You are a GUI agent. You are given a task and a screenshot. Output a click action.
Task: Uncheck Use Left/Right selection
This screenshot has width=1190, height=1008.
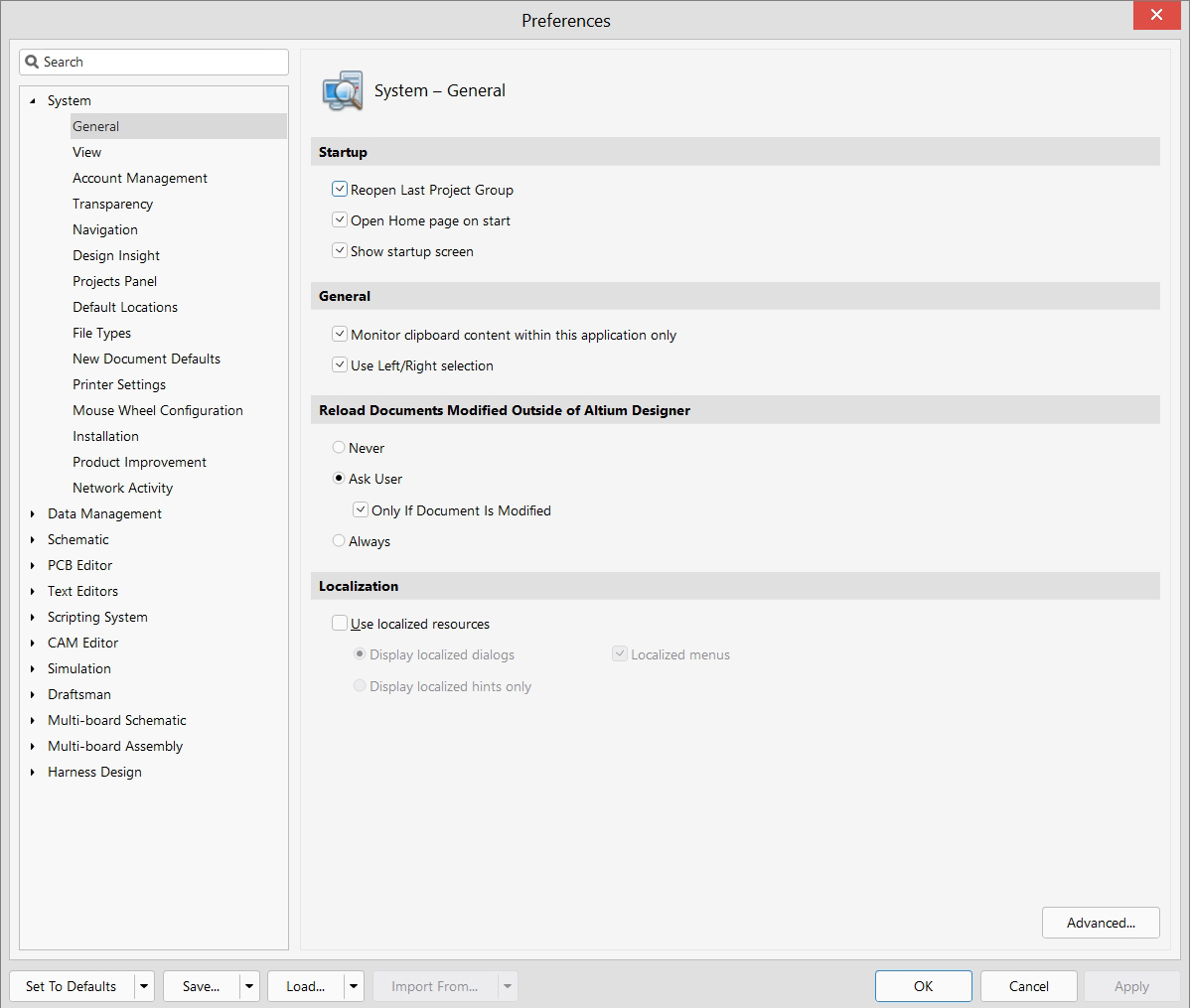340,365
